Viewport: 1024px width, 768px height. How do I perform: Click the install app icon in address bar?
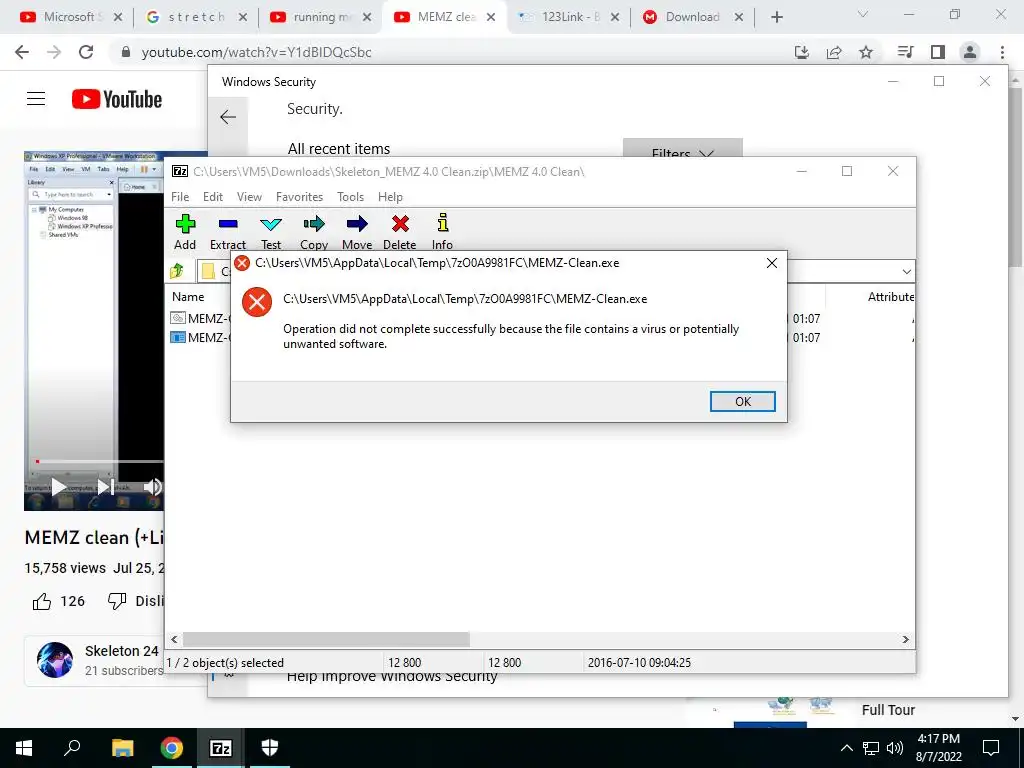(801, 52)
